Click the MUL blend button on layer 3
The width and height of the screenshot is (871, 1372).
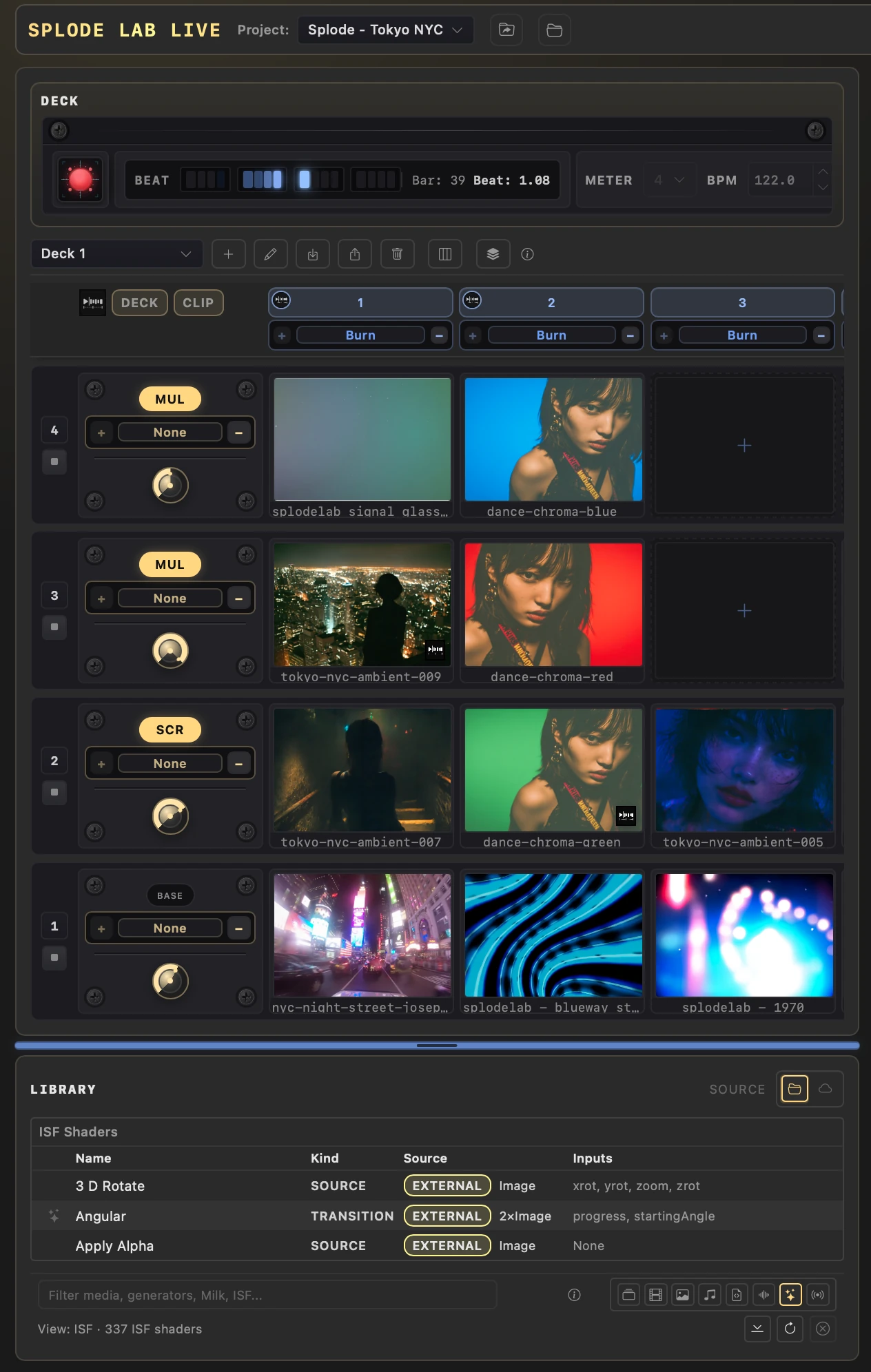[170, 564]
